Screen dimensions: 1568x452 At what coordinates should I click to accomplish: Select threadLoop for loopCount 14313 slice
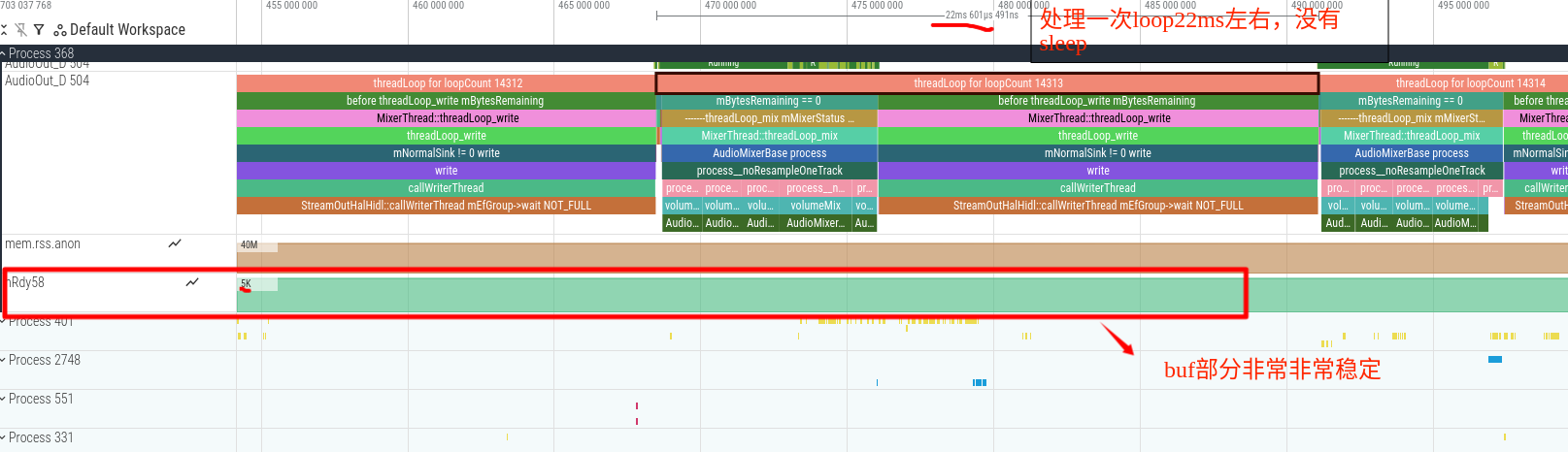(987, 83)
